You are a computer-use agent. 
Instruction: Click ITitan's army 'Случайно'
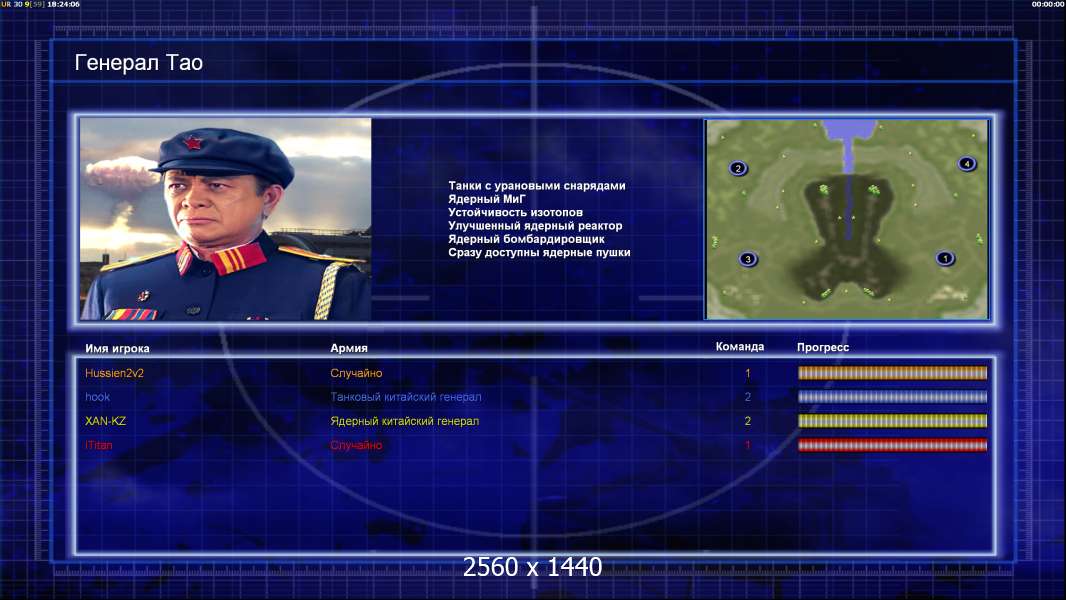pyautogui.click(x=356, y=445)
